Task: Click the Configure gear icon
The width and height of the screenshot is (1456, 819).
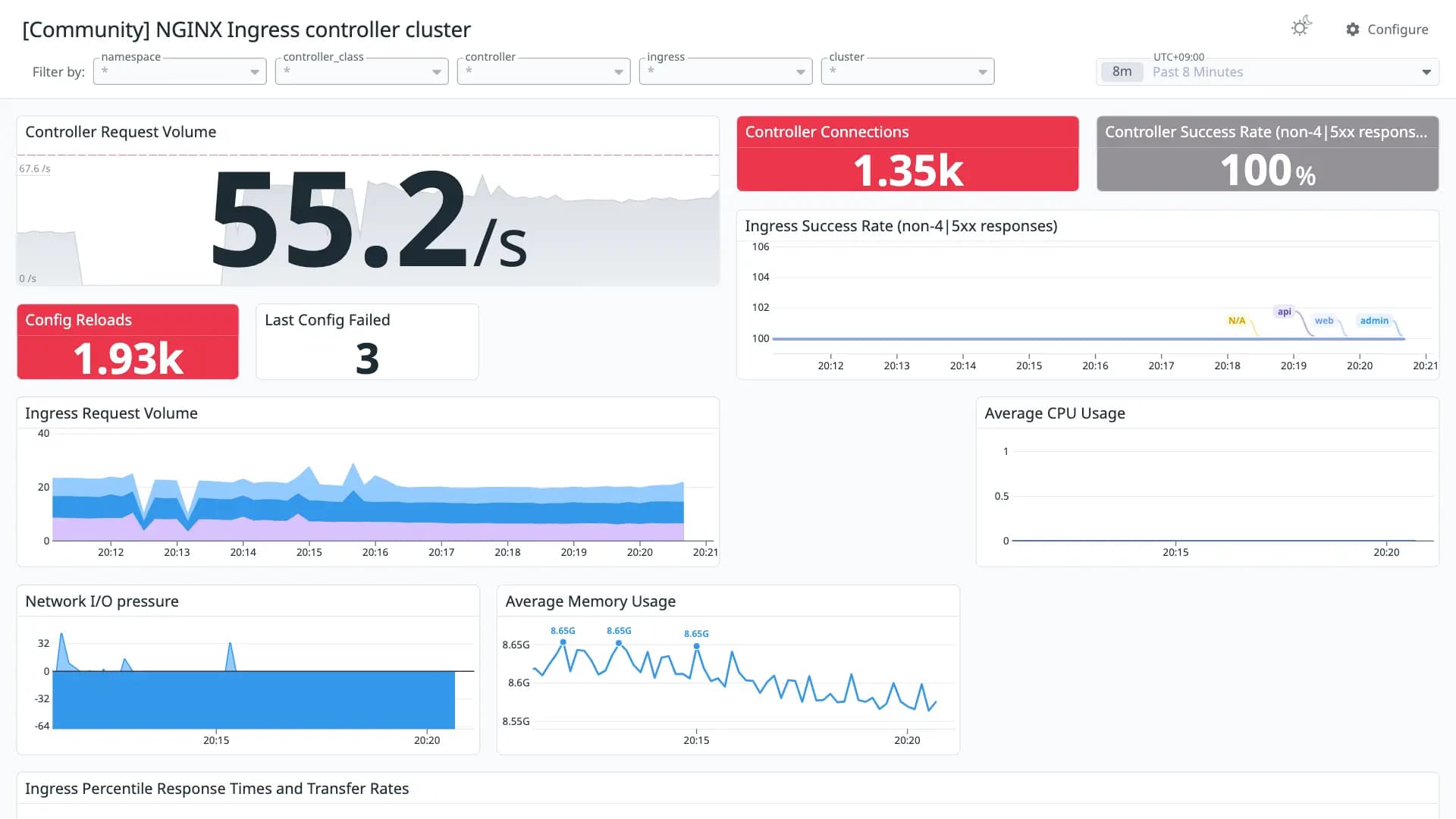Action: pyautogui.click(x=1353, y=30)
